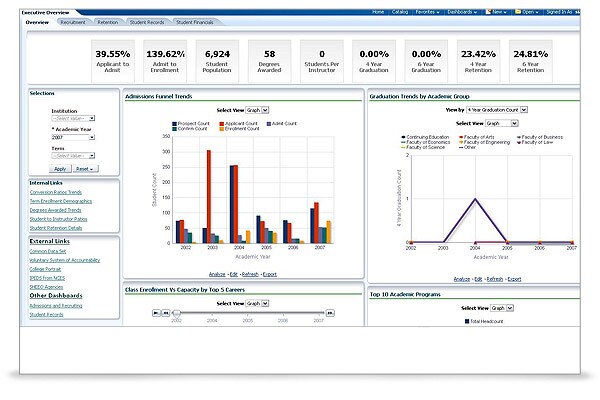Click the year slider handle at 2002
600x400 pixels.
[176, 313]
